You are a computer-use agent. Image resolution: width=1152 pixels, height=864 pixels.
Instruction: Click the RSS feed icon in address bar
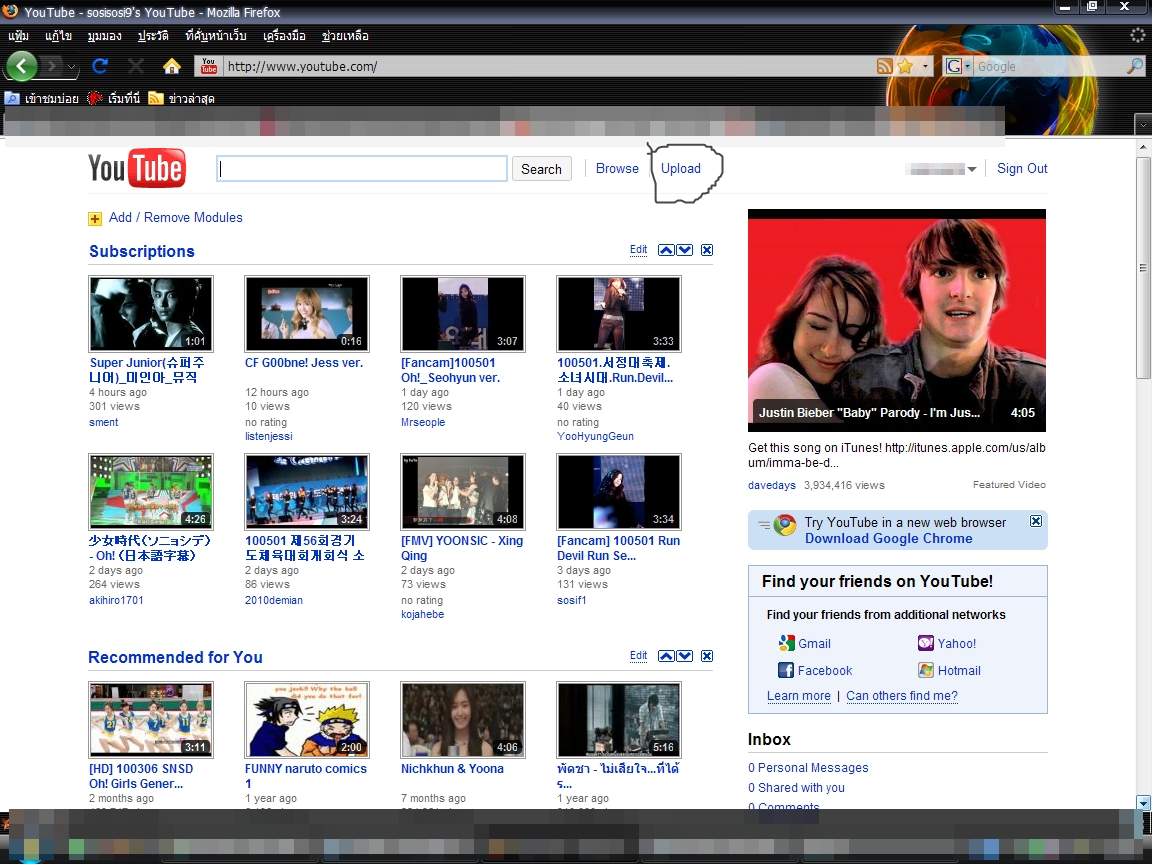point(885,66)
